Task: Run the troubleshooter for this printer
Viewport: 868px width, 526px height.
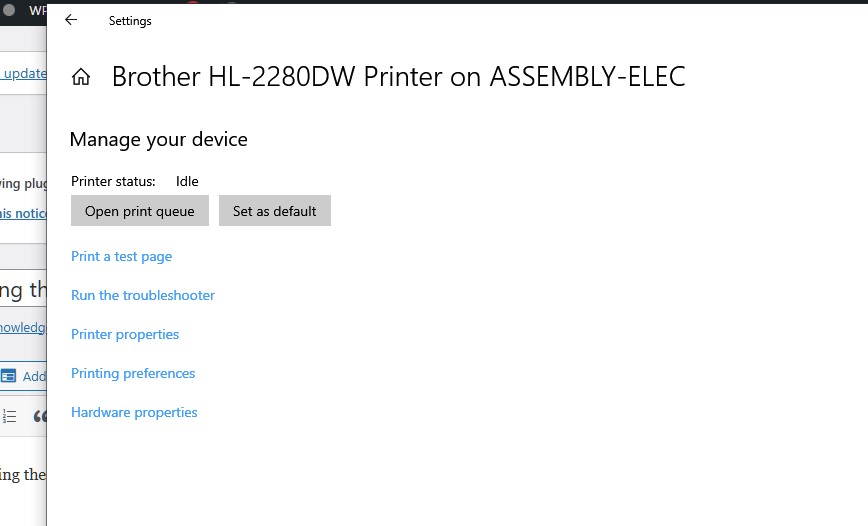Action: click(x=143, y=295)
